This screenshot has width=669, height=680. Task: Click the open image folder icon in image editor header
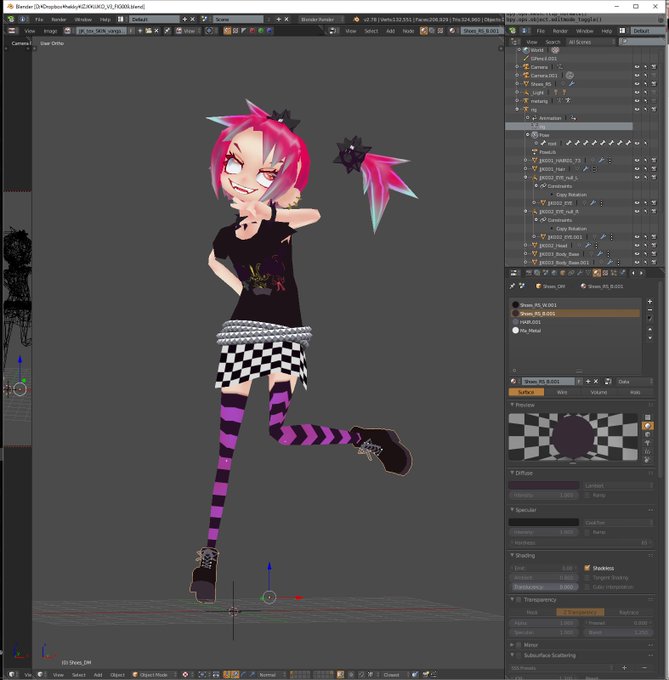pos(148,31)
